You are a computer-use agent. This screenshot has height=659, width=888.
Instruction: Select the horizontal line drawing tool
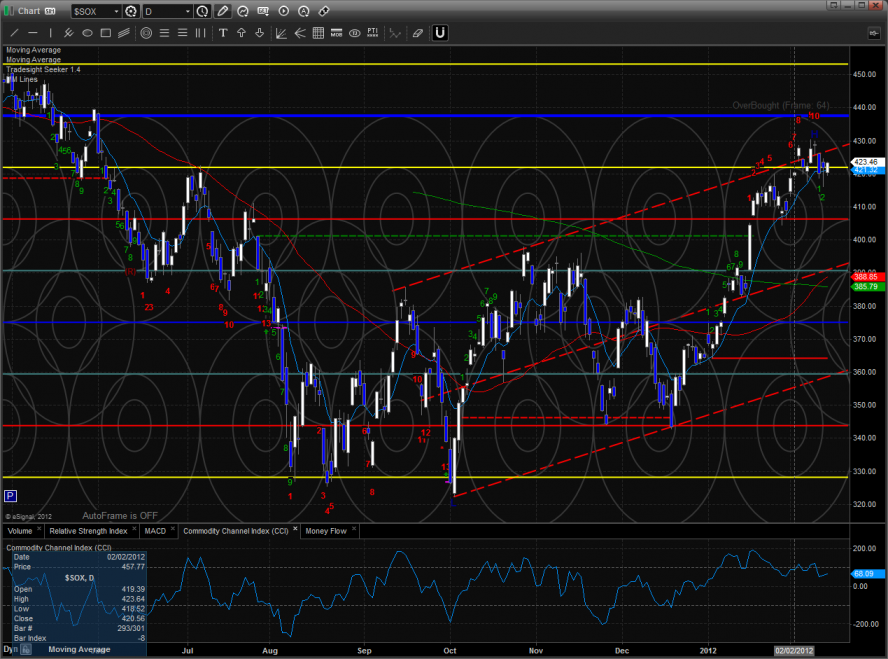[x=33, y=33]
